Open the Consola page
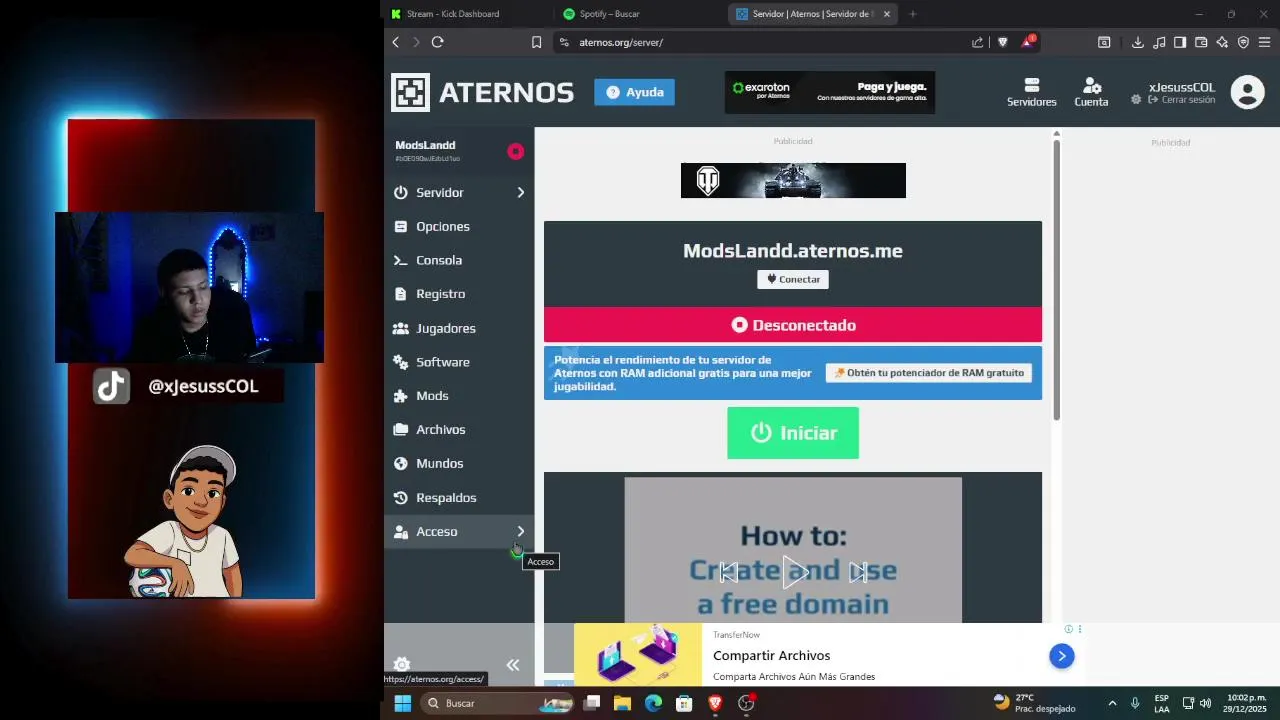Viewport: 1280px width, 720px height. pos(459,260)
